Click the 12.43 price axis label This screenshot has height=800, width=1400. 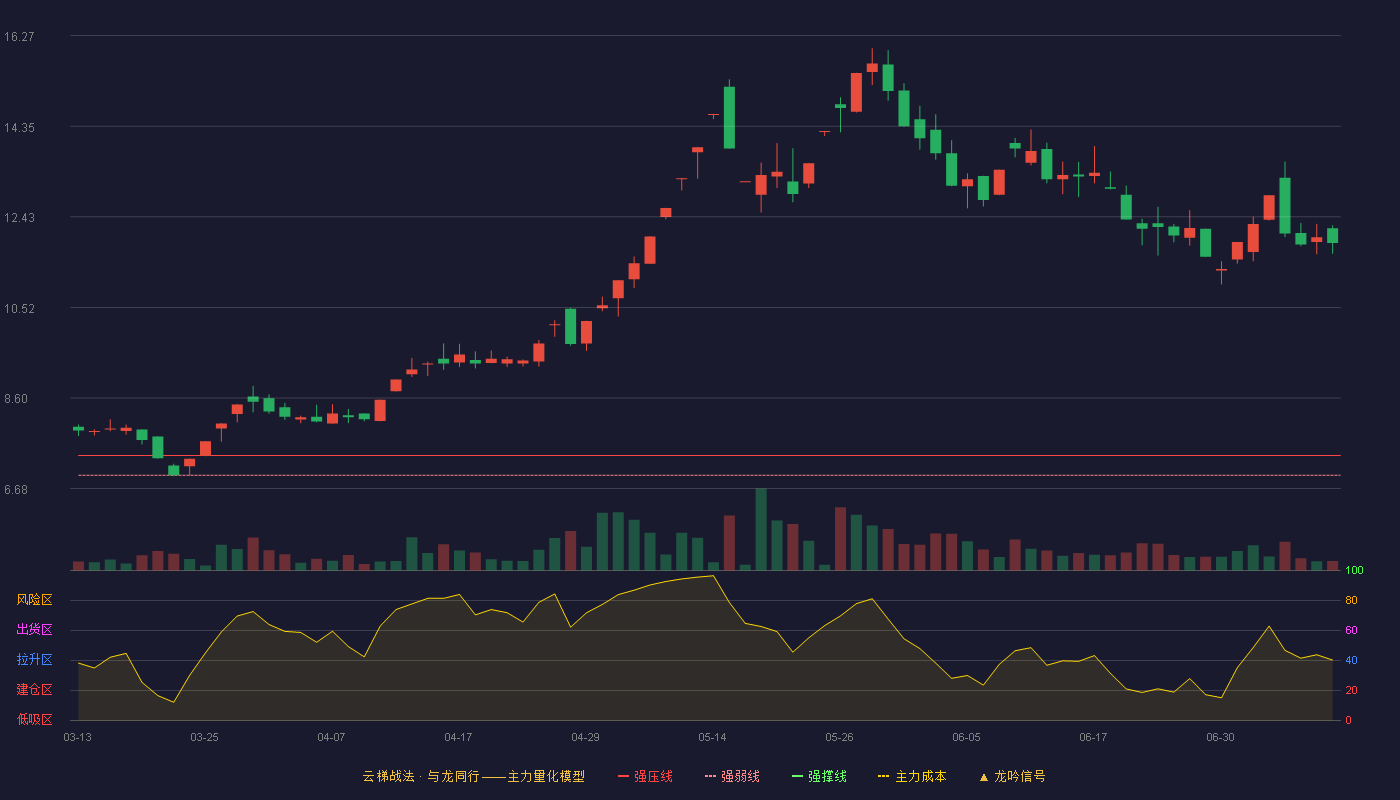coord(19,218)
